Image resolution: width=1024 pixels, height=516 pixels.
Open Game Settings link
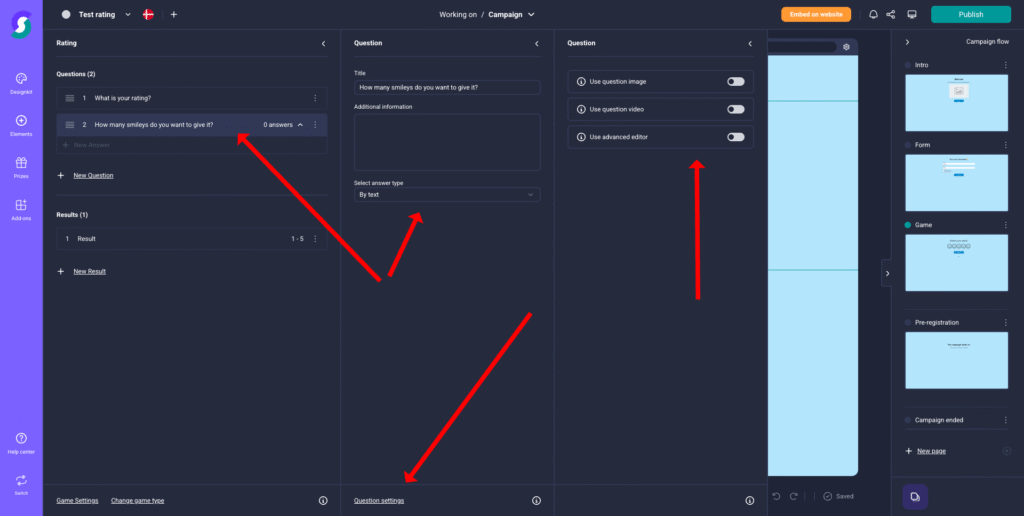coord(77,500)
